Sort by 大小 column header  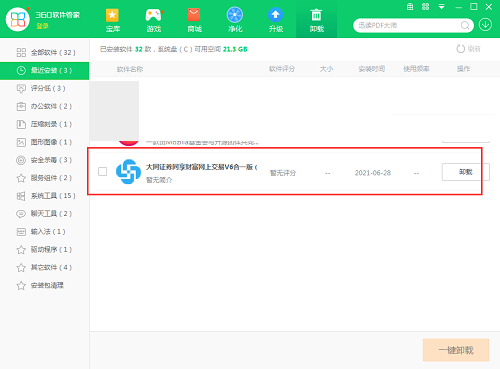326,69
